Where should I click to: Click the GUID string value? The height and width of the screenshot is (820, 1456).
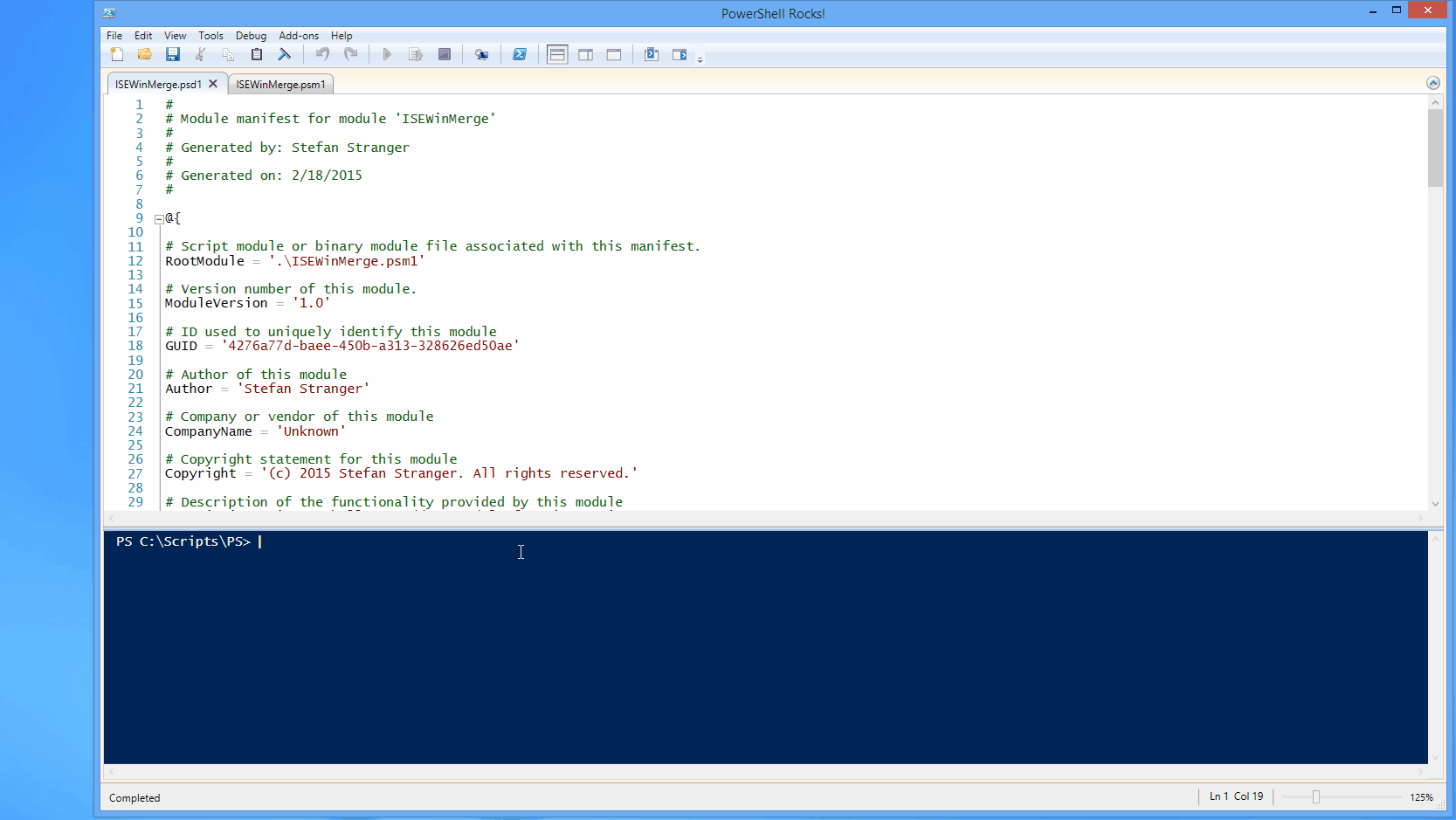point(370,346)
